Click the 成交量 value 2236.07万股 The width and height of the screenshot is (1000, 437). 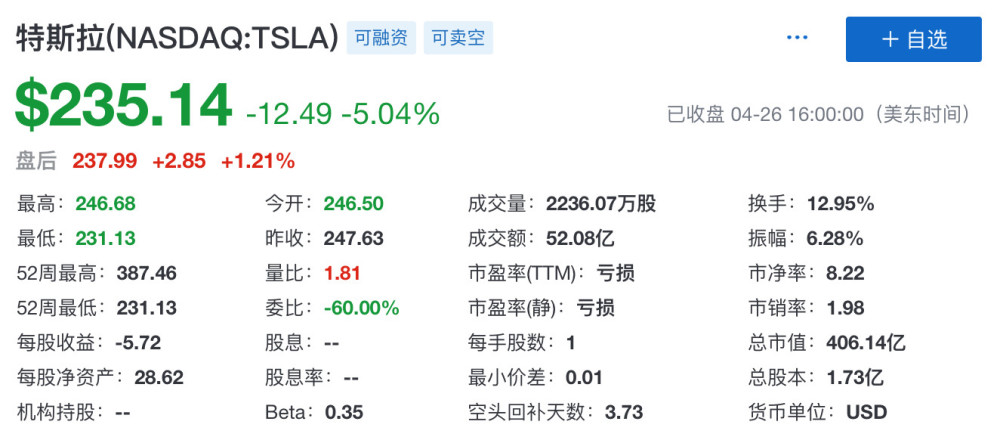pyautogui.click(x=600, y=204)
